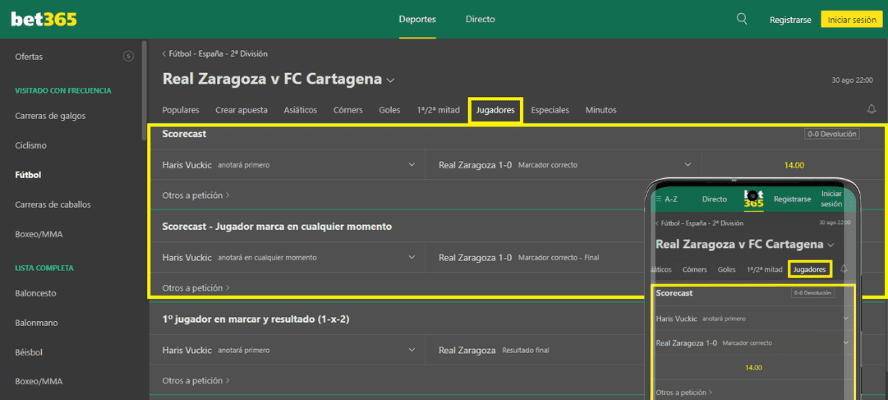Click the desktop Registrarse link

pos(791,20)
